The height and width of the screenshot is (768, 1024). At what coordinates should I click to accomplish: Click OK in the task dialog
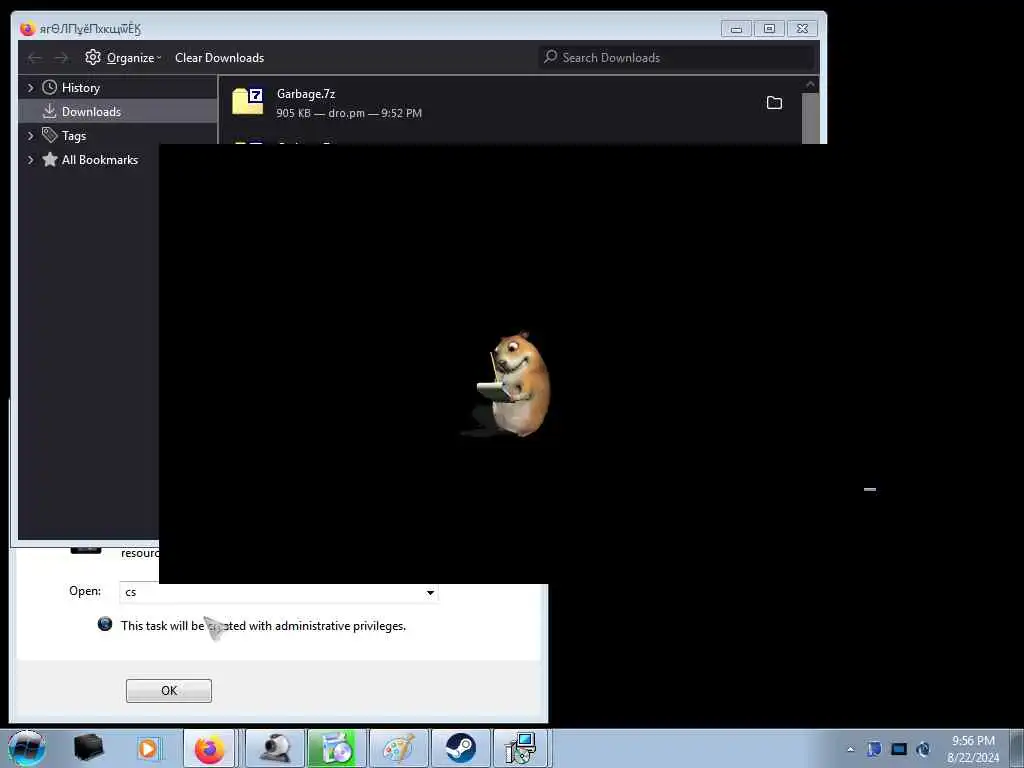pos(168,691)
